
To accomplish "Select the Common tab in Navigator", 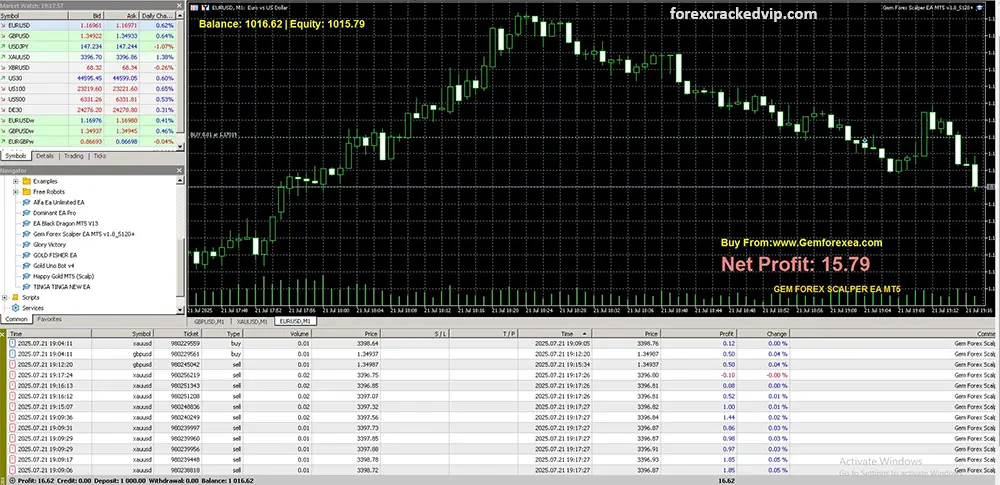I will (16, 319).
